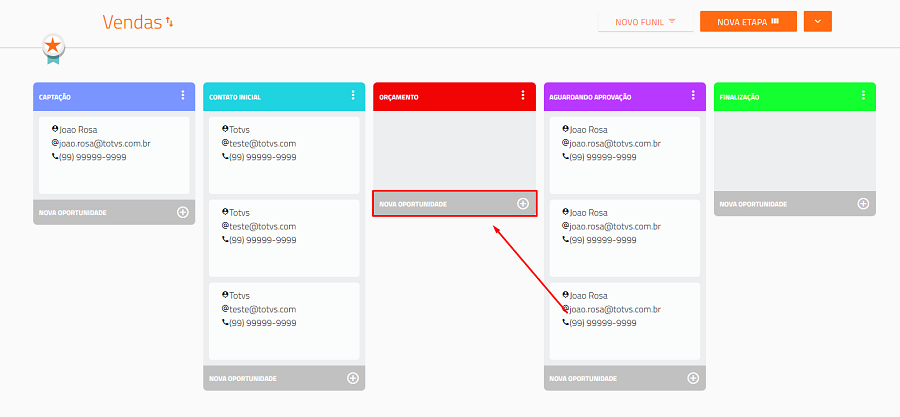Open the Novo Funil dropdown

[645, 22]
